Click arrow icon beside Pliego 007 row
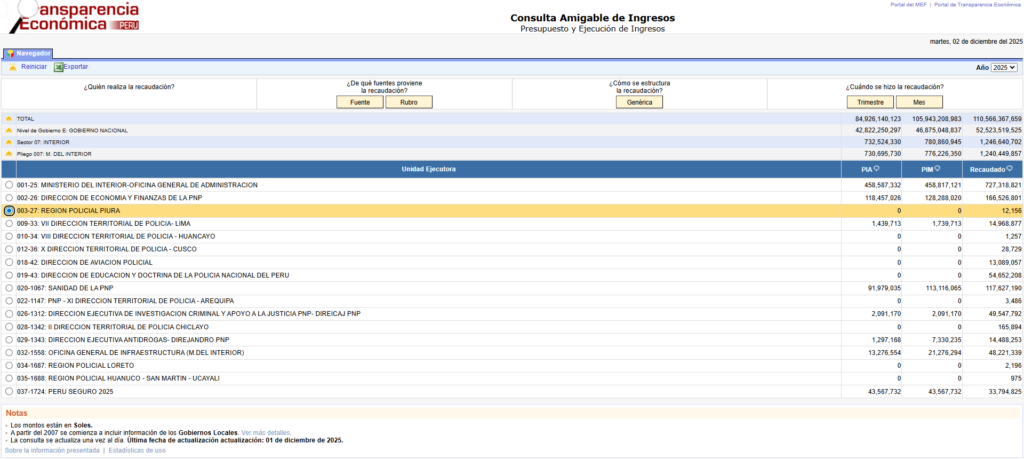 [9, 154]
